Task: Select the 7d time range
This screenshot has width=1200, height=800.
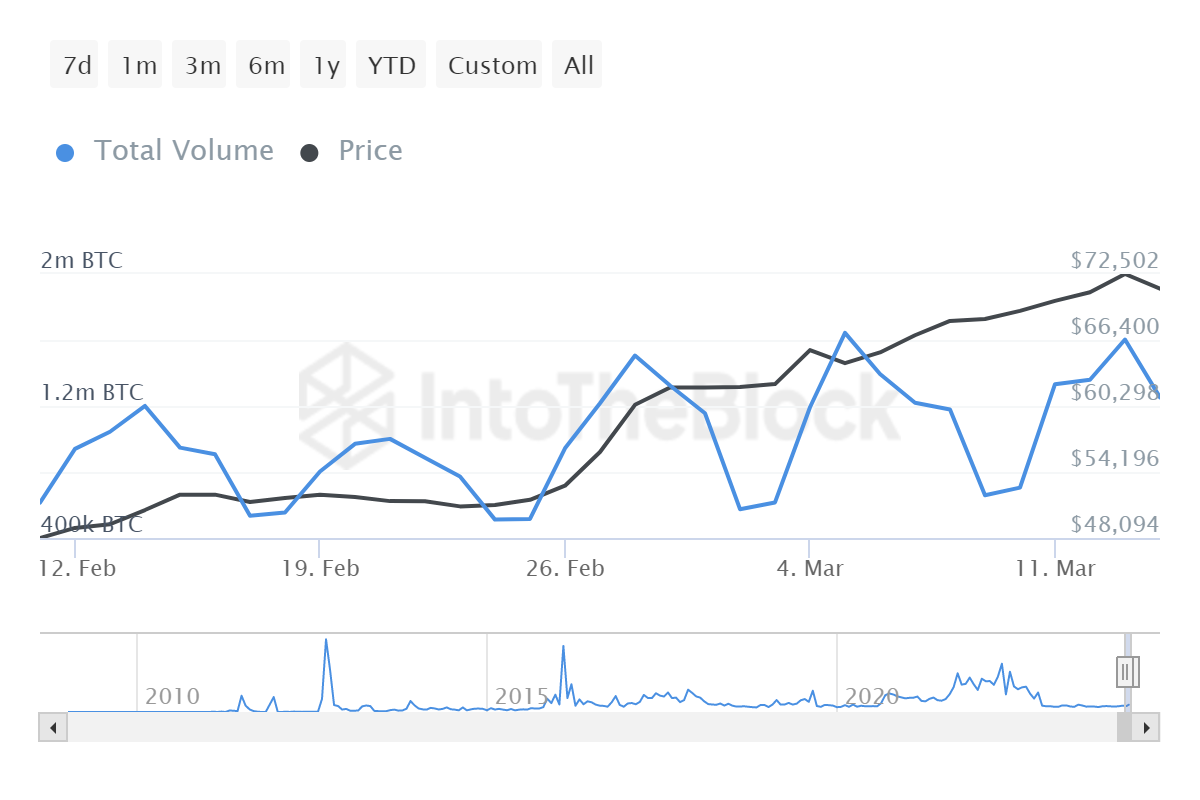Action: (77, 66)
